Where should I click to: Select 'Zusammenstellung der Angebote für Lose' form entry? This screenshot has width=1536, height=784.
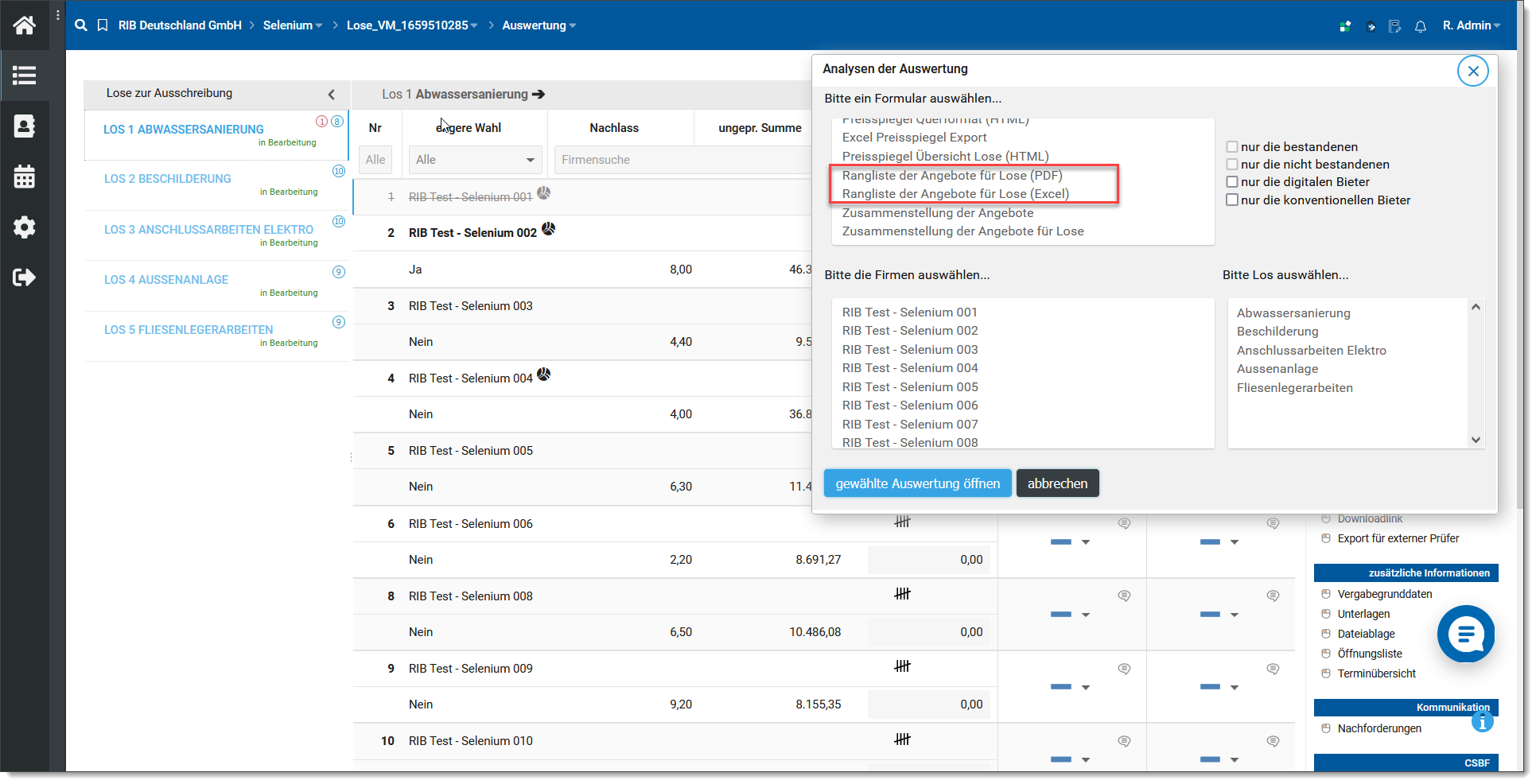962,231
